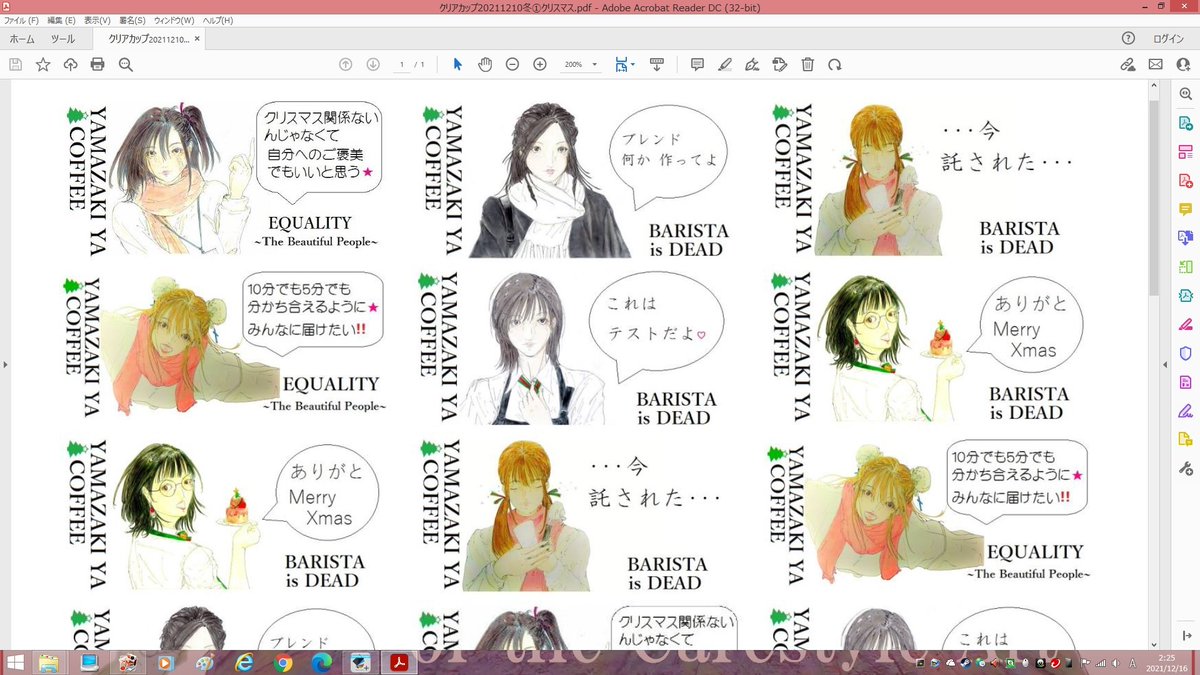The height and width of the screenshot is (675, 1200).
Task: Activate the hand pan tool
Action: (485, 64)
